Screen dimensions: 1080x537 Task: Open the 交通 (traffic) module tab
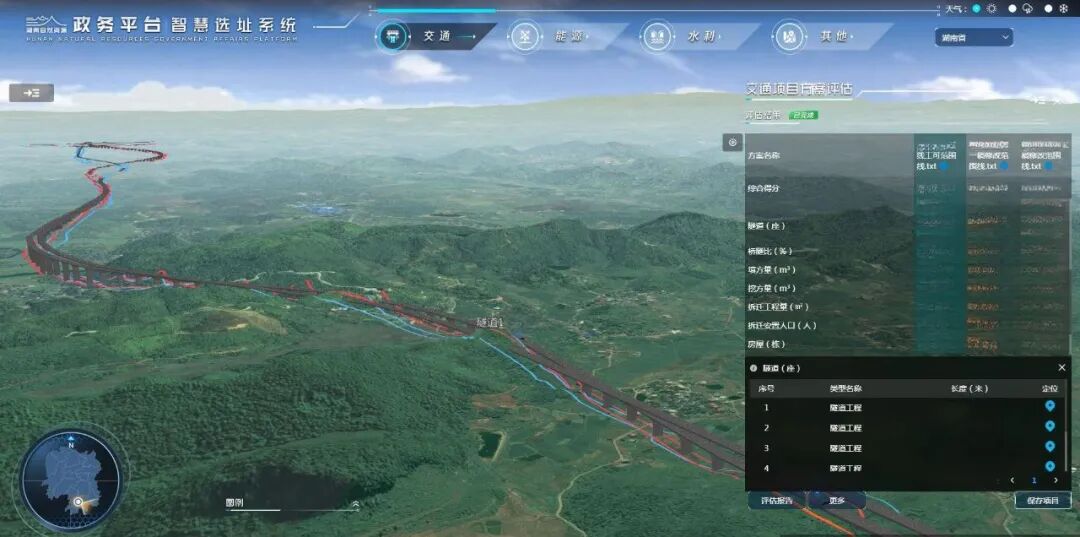coord(436,36)
